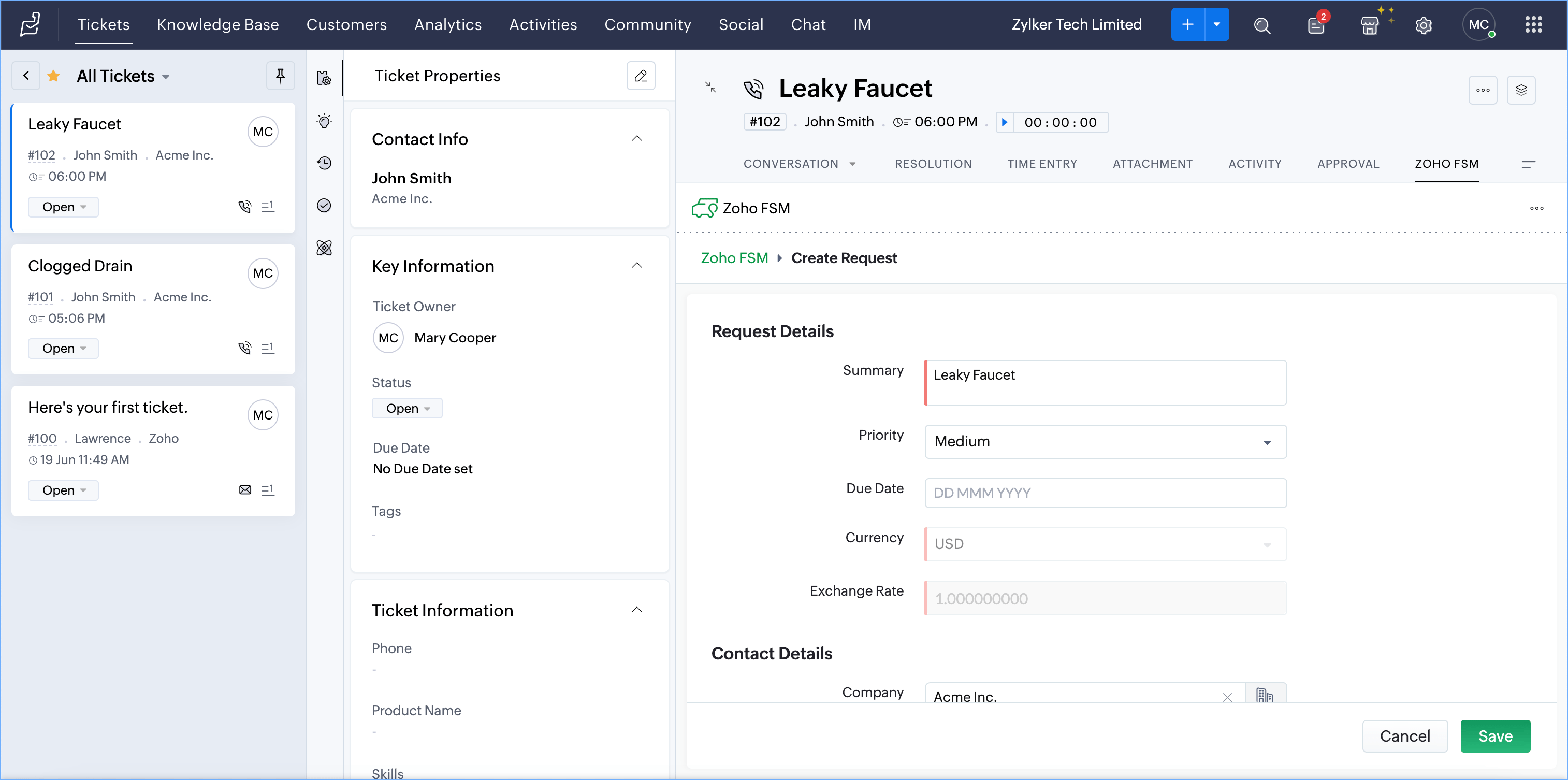The image size is (1568, 780).
Task: Click the building lookup icon beside Company
Action: tap(1264, 695)
